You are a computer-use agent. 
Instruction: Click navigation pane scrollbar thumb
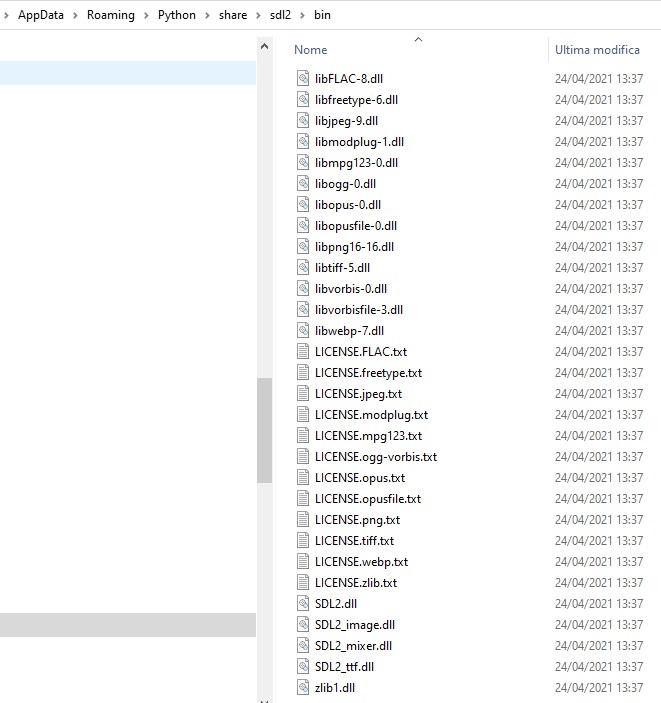click(265, 430)
